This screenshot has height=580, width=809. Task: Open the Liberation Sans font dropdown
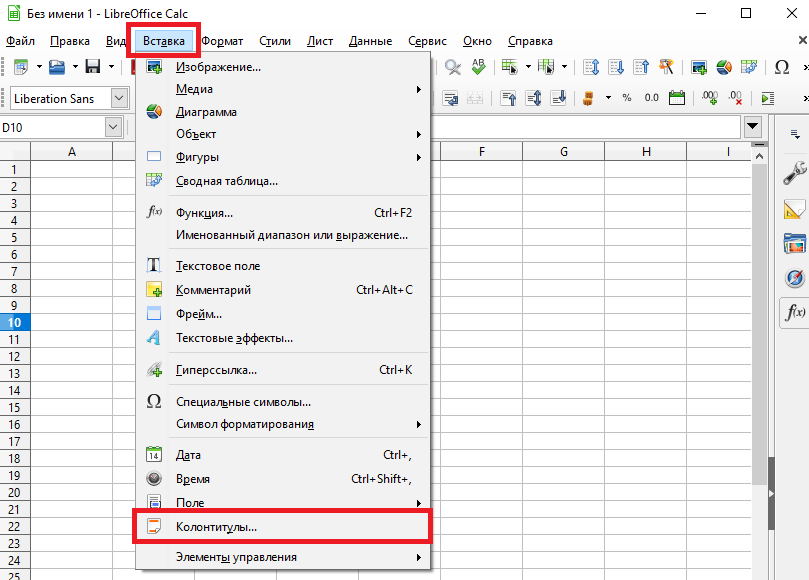pos(120,98)
